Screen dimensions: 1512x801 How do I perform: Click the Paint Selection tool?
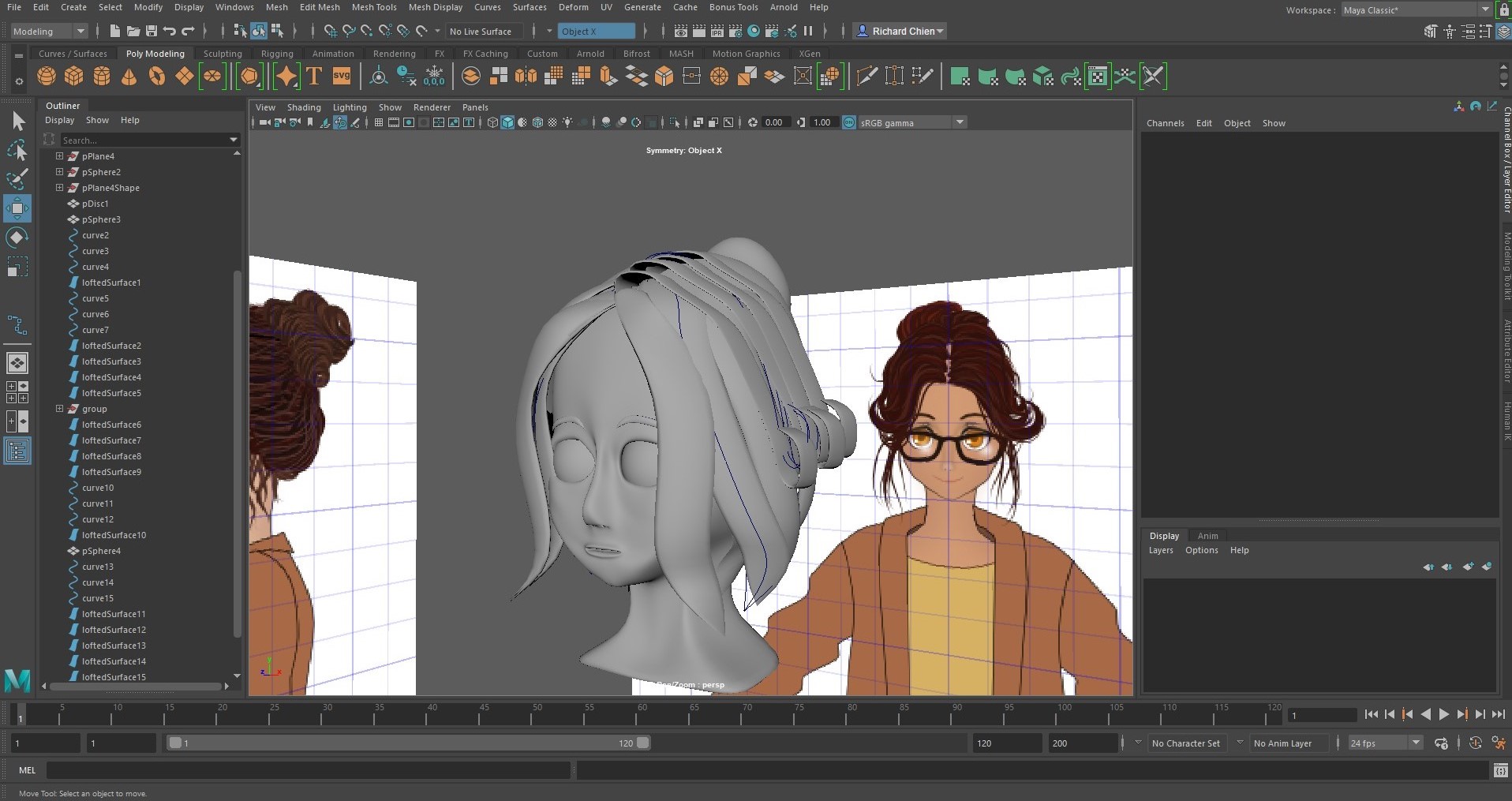(17, 179)
